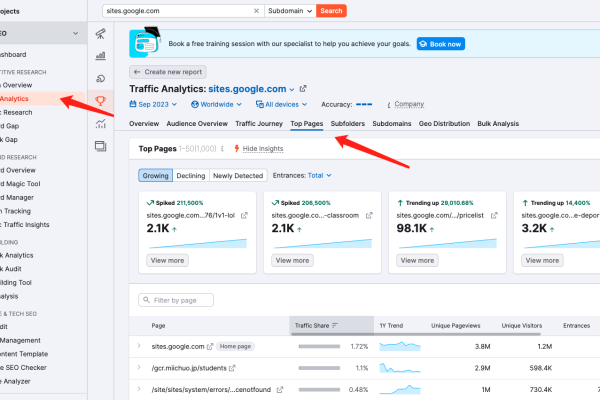Click the Company link

409,104
